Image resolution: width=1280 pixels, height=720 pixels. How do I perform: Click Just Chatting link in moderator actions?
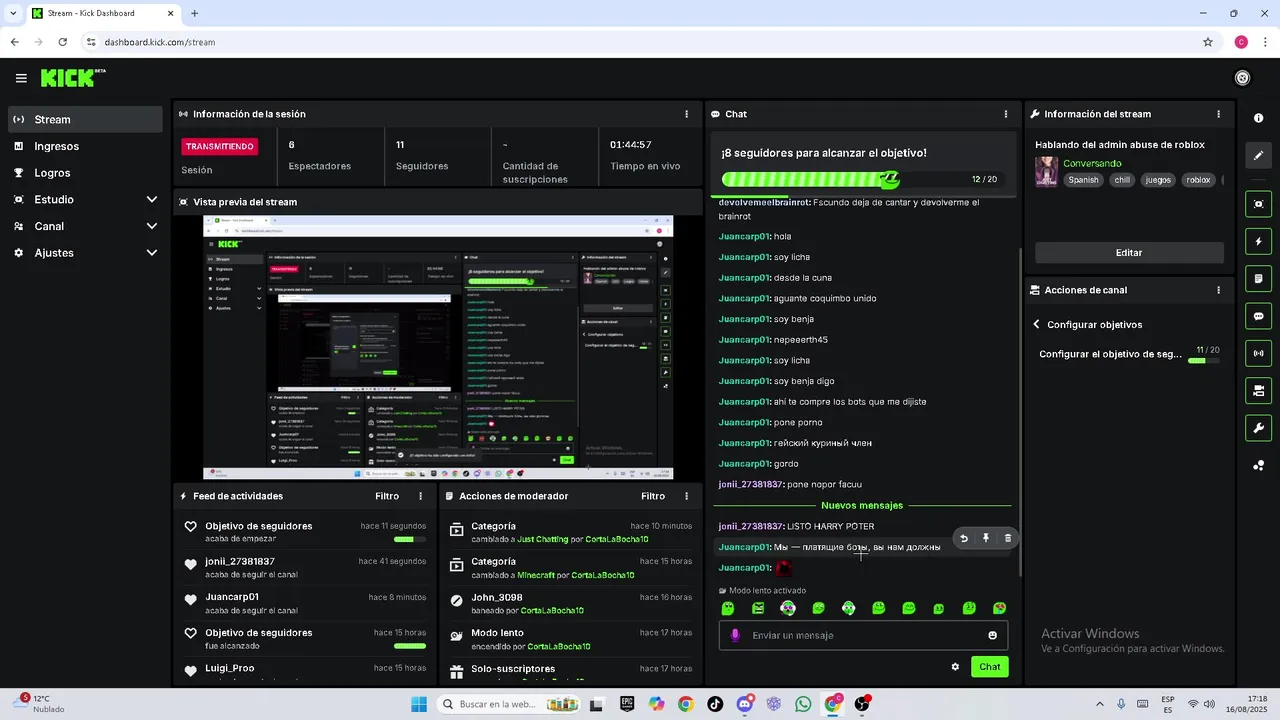[543, 539]
